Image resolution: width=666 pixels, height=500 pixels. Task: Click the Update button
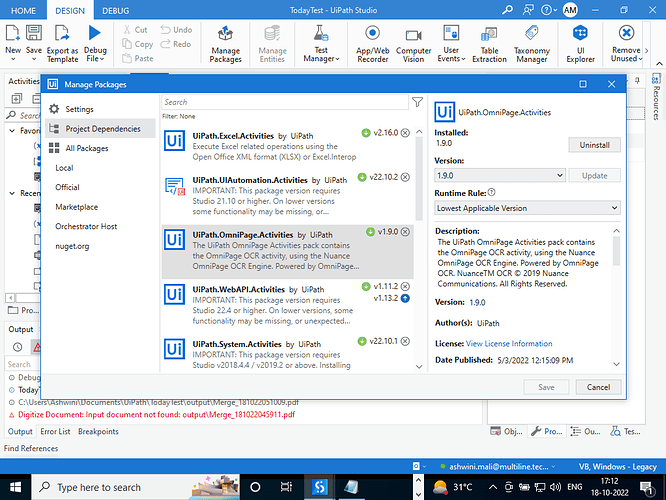[594, 175]
